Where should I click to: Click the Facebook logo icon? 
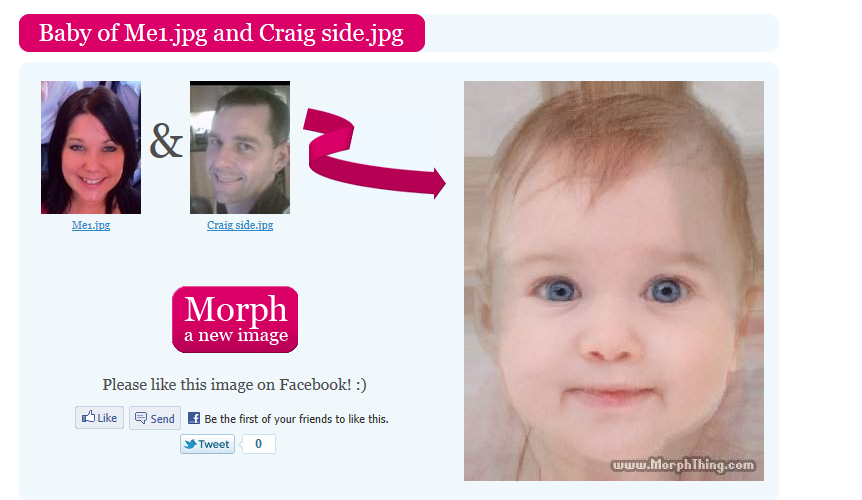[x=194, y=418]
